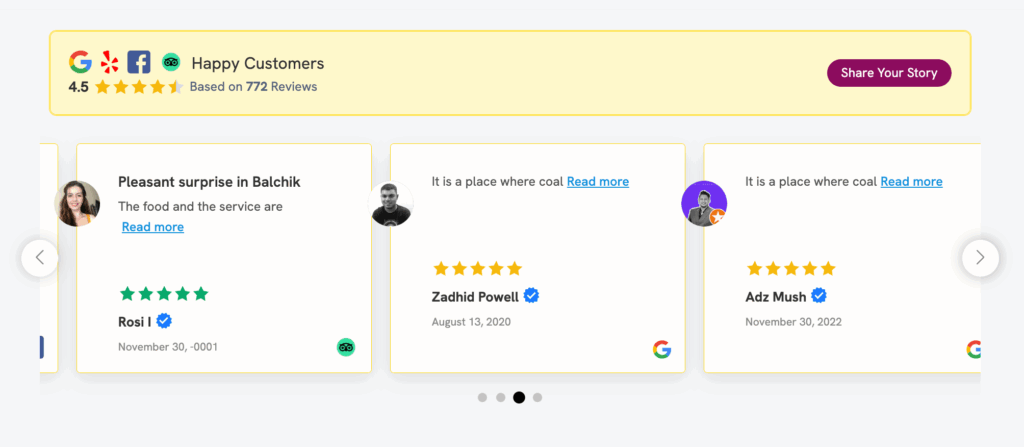Click the Google logo in the header
Screen dimensions: 1024x447
[x=80, y=62]
